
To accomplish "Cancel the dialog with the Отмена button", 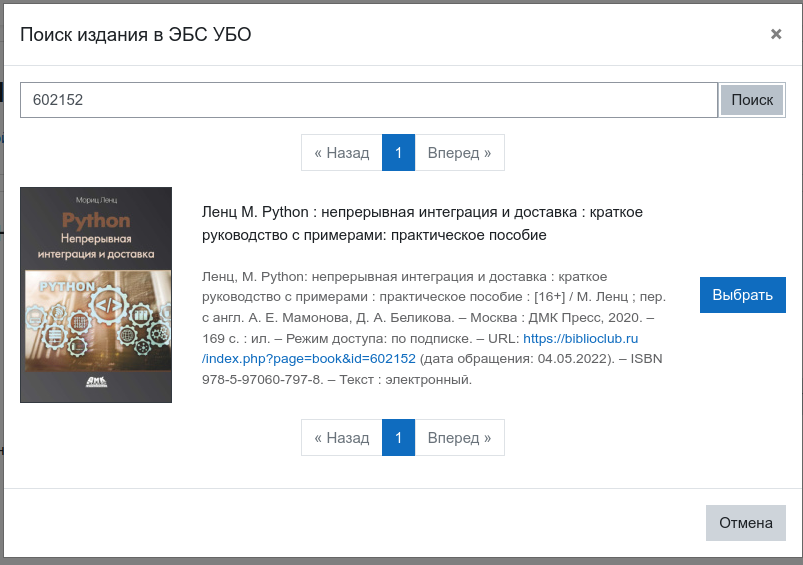I will coord(746,523).
